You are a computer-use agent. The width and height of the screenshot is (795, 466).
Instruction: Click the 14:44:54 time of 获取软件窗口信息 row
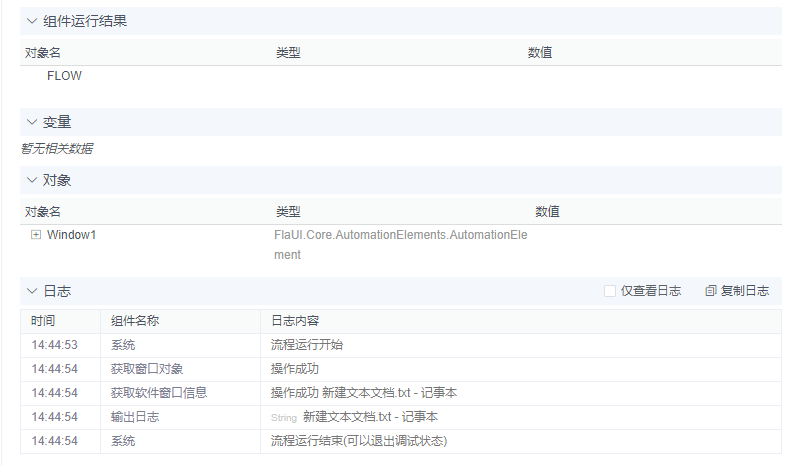tap(55, 393)
